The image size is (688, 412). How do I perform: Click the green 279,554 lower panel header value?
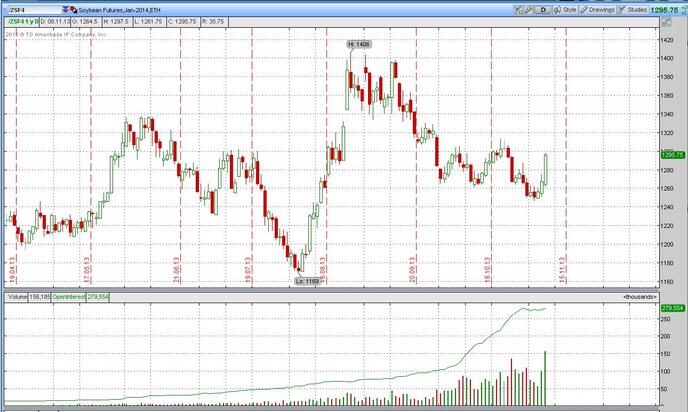click(98, 297)
